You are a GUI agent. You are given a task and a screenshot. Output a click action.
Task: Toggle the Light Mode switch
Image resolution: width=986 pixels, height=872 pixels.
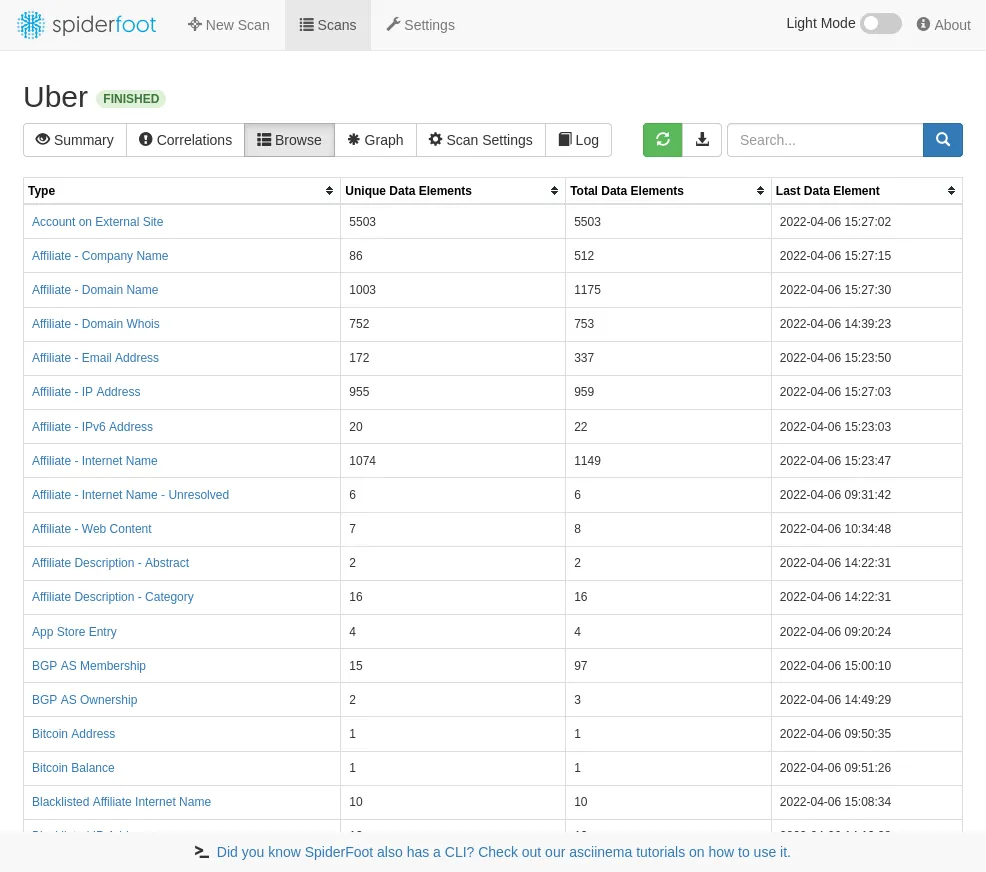tap(880, 24)
